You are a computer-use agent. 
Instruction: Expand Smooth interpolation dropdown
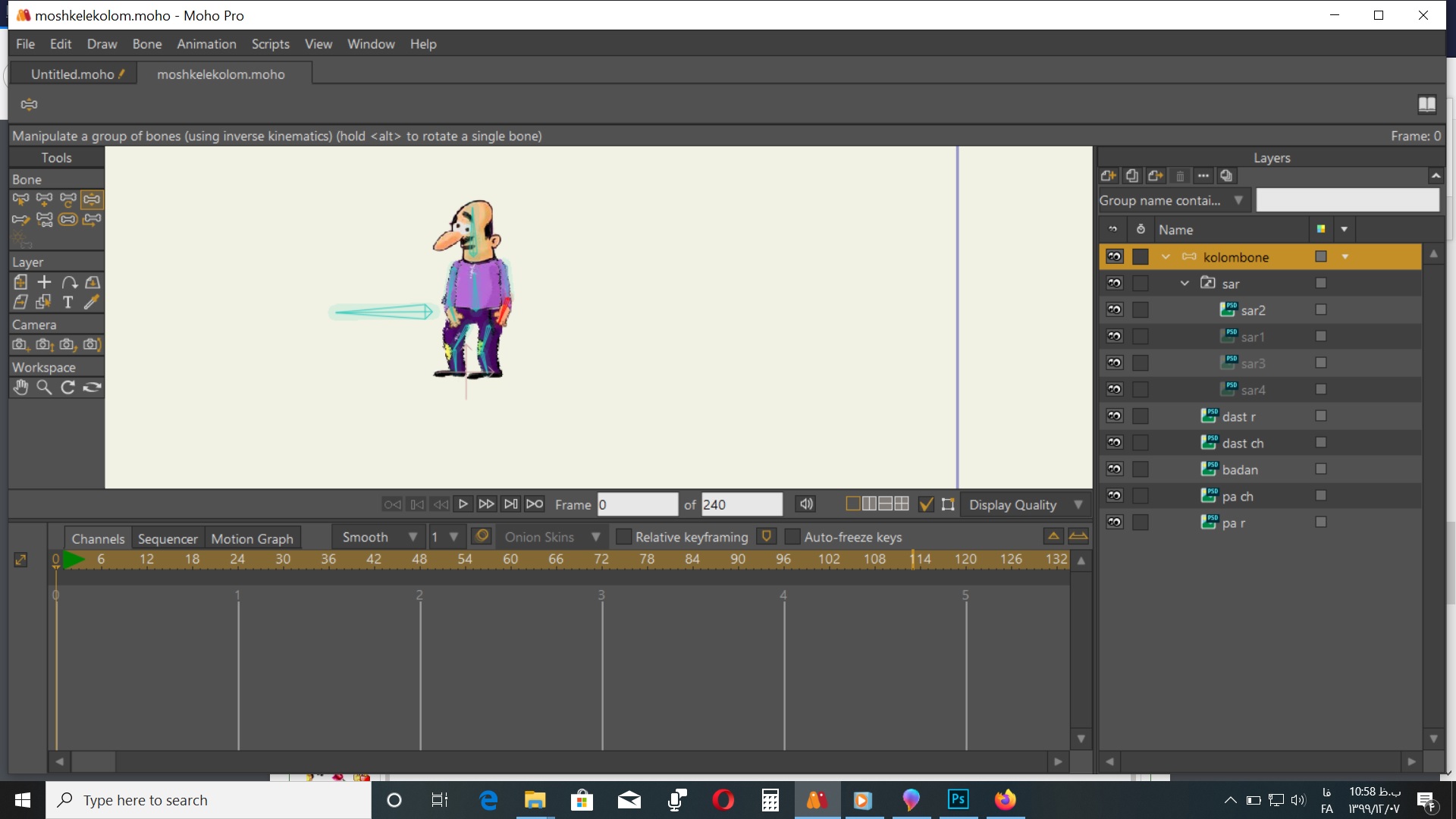coord(411,537)
